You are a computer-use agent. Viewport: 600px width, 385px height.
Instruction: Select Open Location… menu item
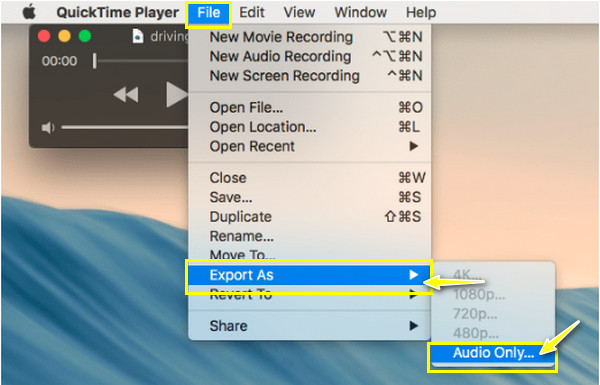pyautogui.click(x=310, y=127)
